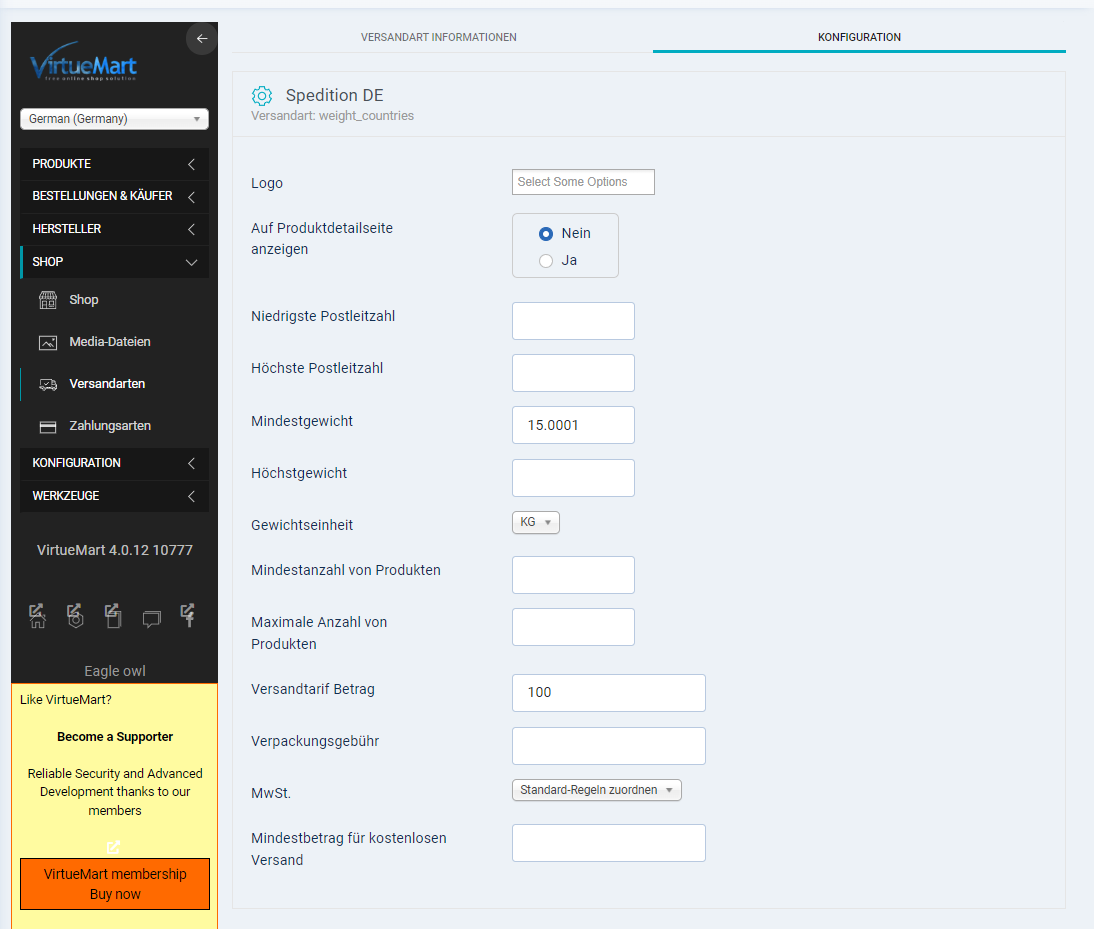Click the Zahlungsarten credit card icon
1094x929 pixels.
(x=48, y=426)
